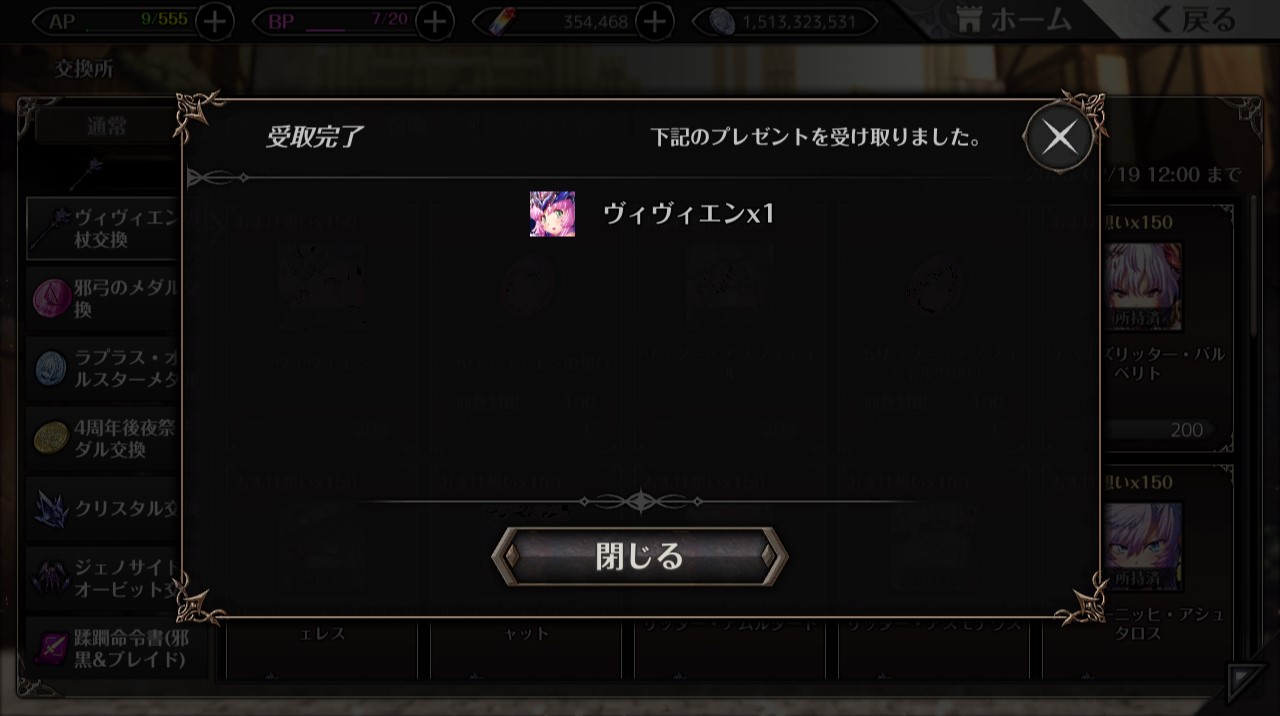Open the ヴィヴィエン杖交換 menu item
Image resolution: width=1280 pixels, height=716 pixels.
tap(106, 229)
